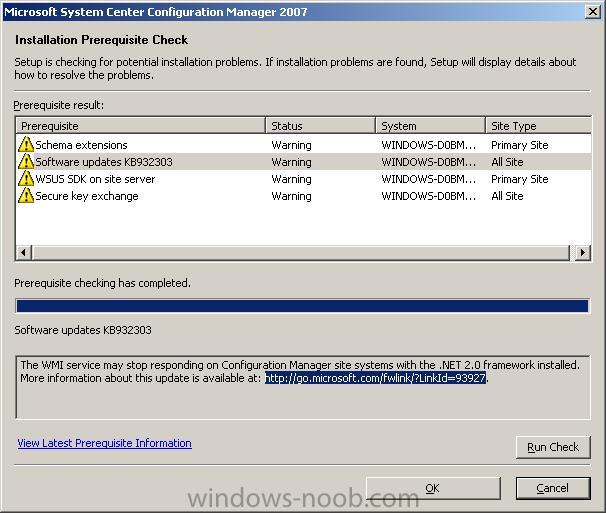The image size is (606, 513).
Task: Click the completed prerequisite progress bar
Action: [303, 306]
